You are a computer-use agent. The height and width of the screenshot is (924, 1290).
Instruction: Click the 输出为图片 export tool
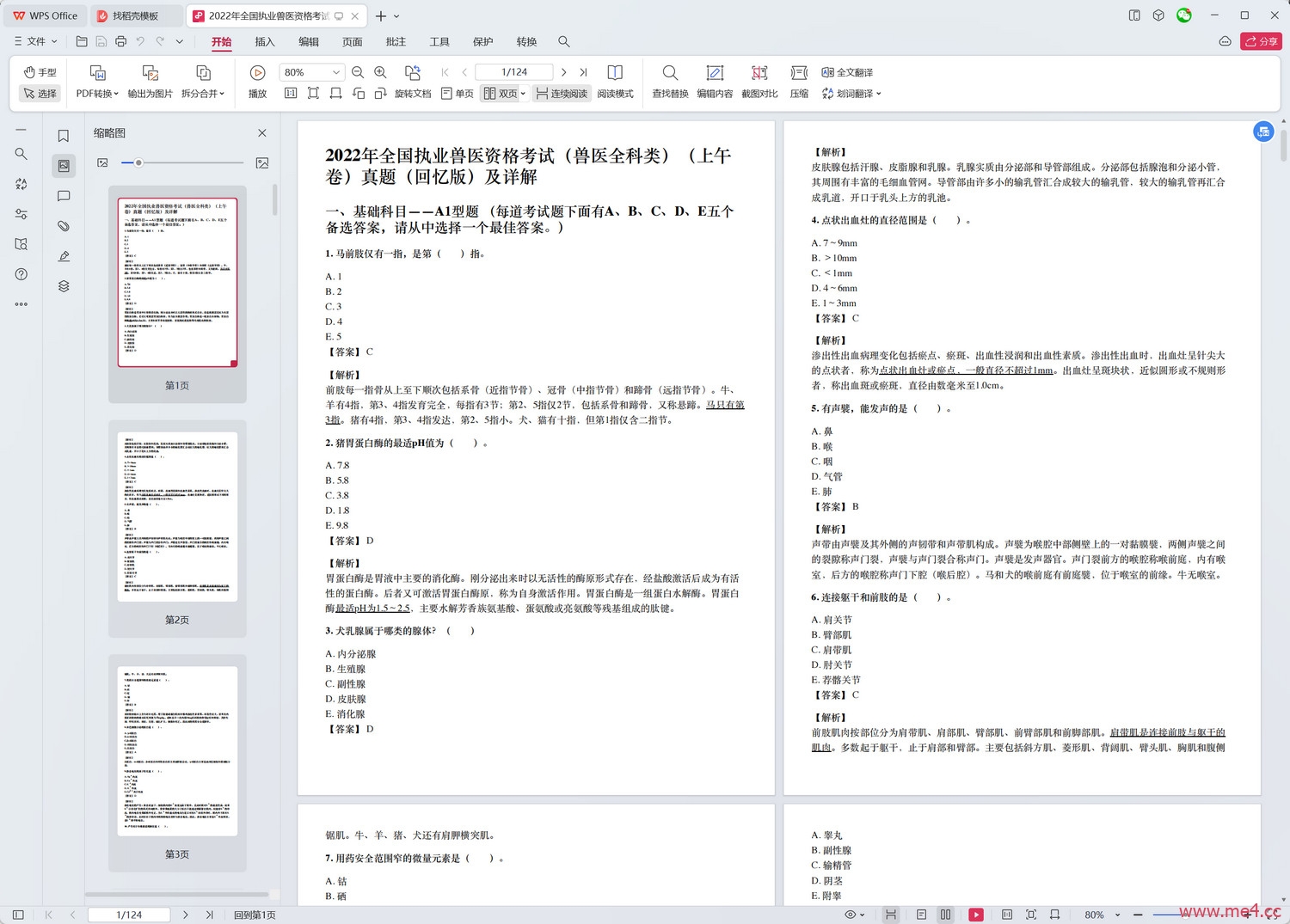click(150, 82)
